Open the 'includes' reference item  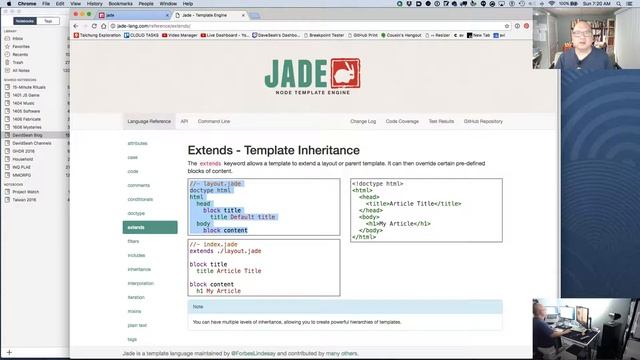tap(136, 256)
